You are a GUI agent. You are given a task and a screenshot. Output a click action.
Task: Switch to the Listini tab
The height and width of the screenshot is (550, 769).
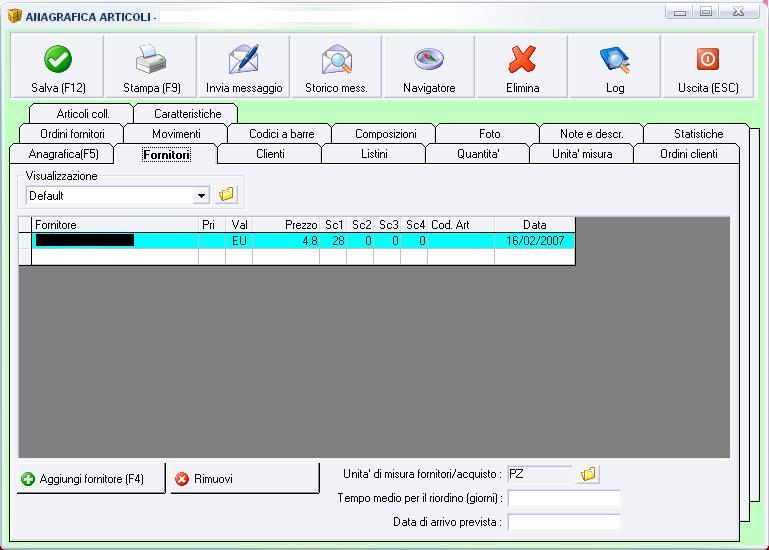(374, 154)
